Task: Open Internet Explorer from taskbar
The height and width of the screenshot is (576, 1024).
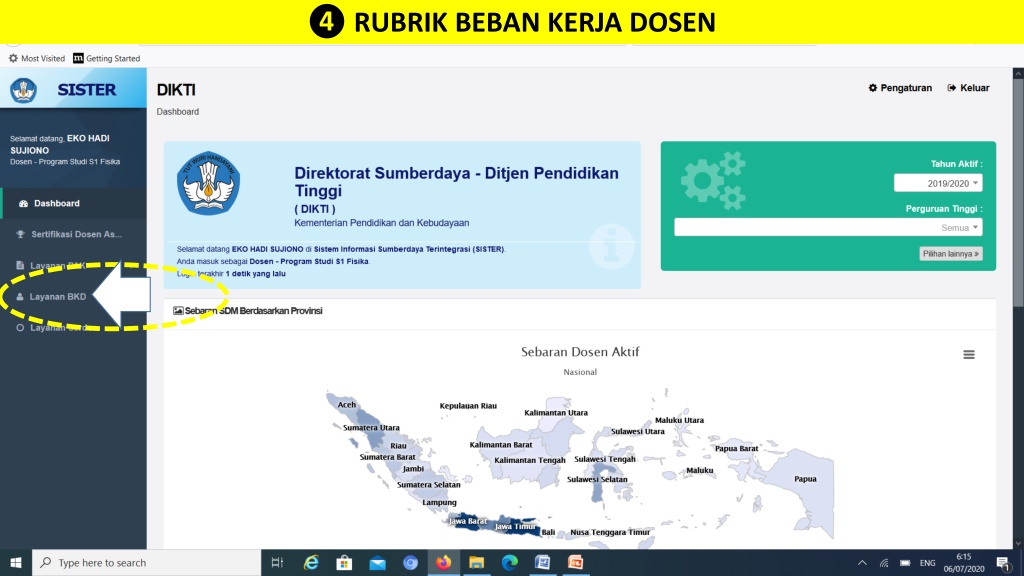Action: (x=312, y=562)
